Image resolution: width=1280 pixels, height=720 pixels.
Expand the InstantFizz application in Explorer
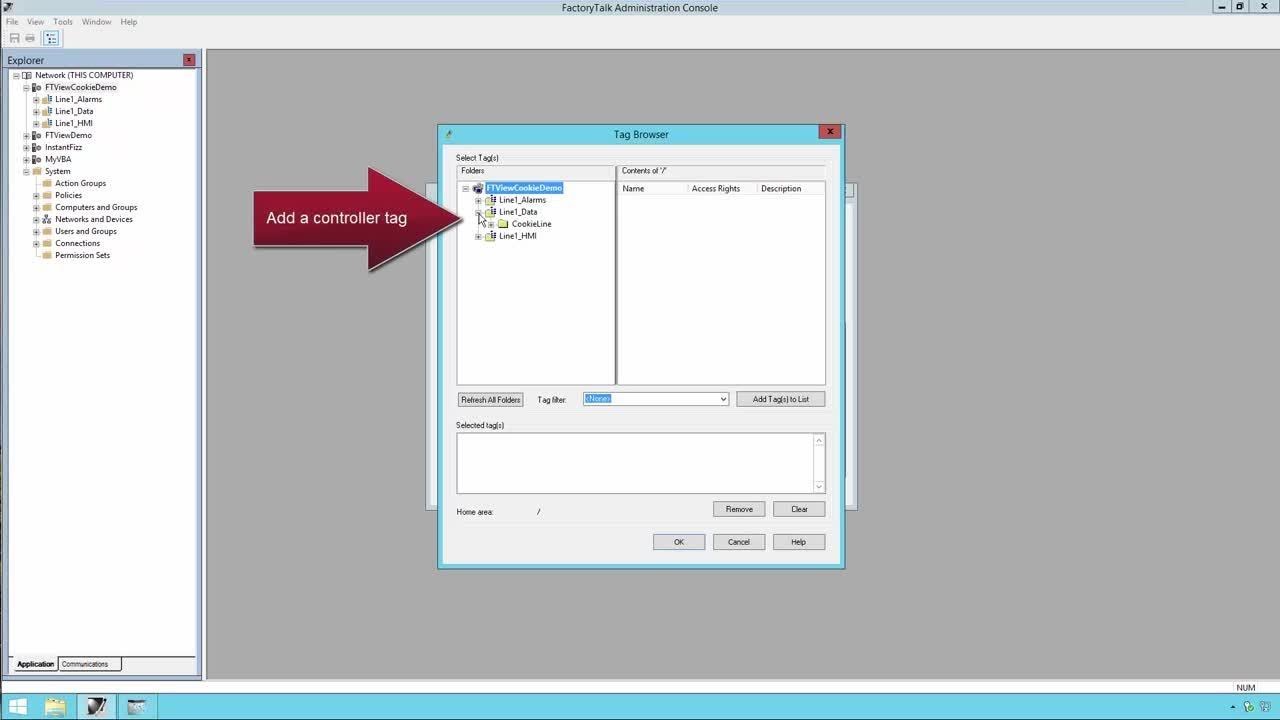[x=26, y=147]
